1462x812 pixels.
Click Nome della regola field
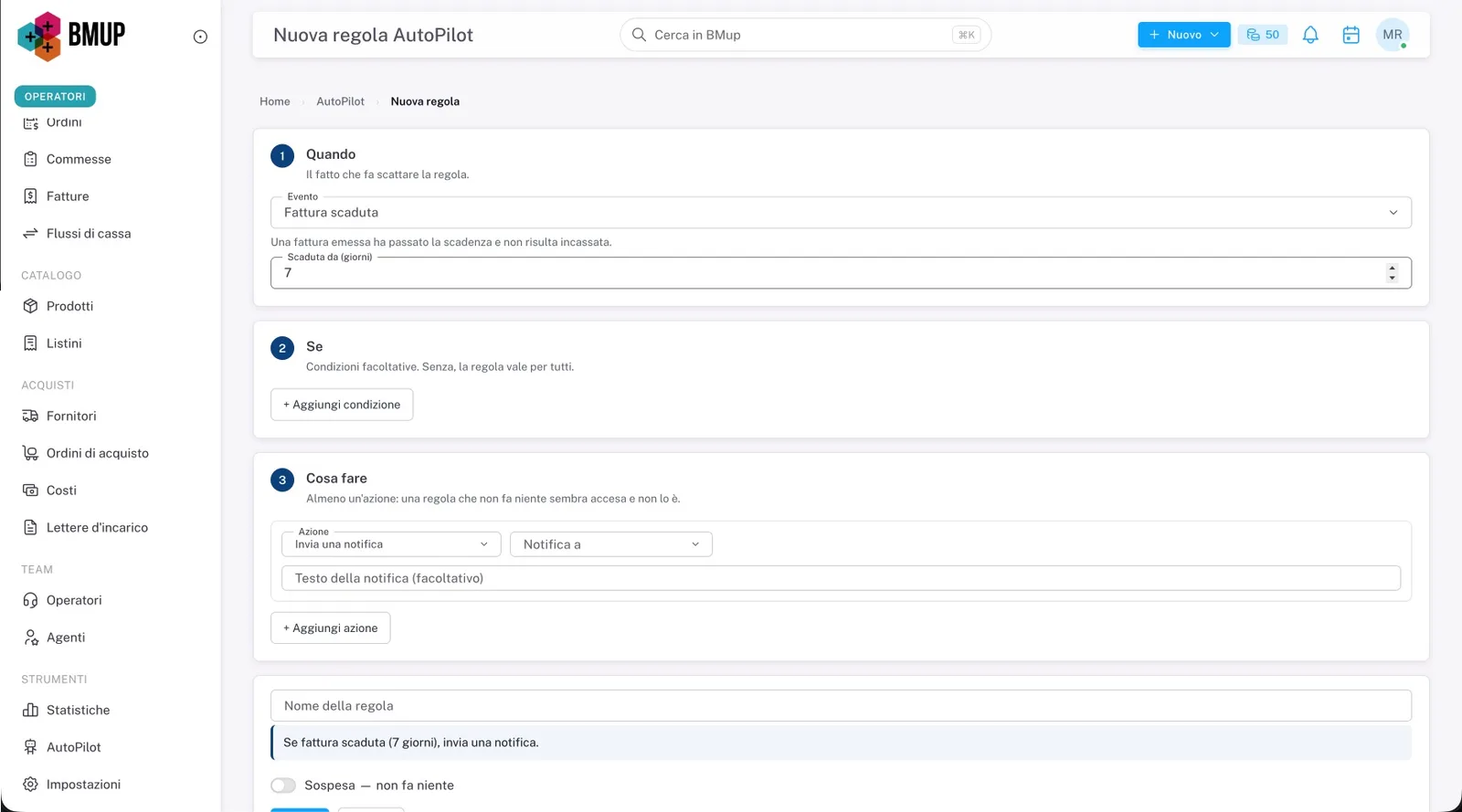pyautogui.click(x=841, y=706)
